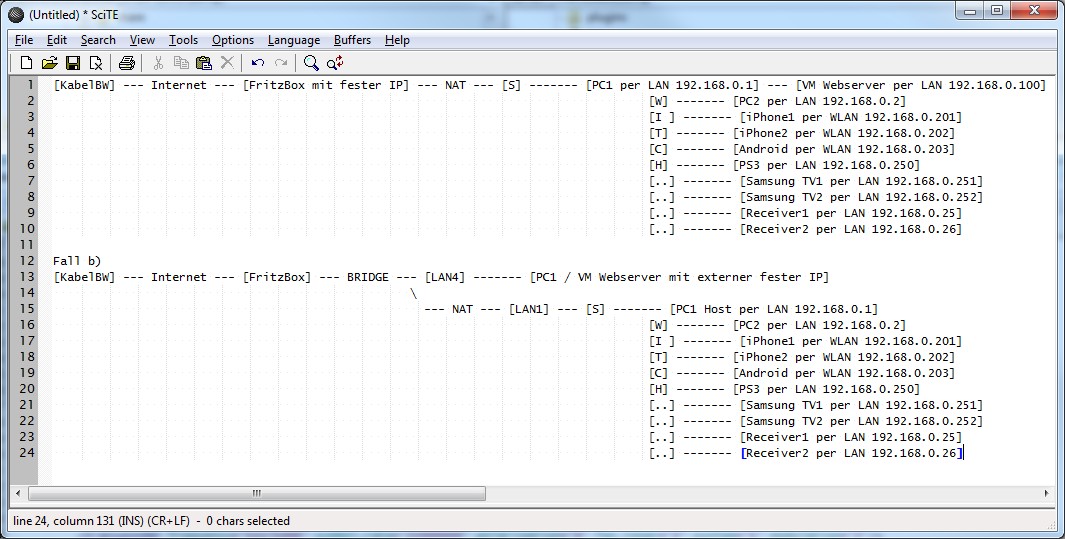Image resolution: width=1065 pixels, height=539 pixels.
Task: Open the Buffers menu
Action: click(353, 40)
